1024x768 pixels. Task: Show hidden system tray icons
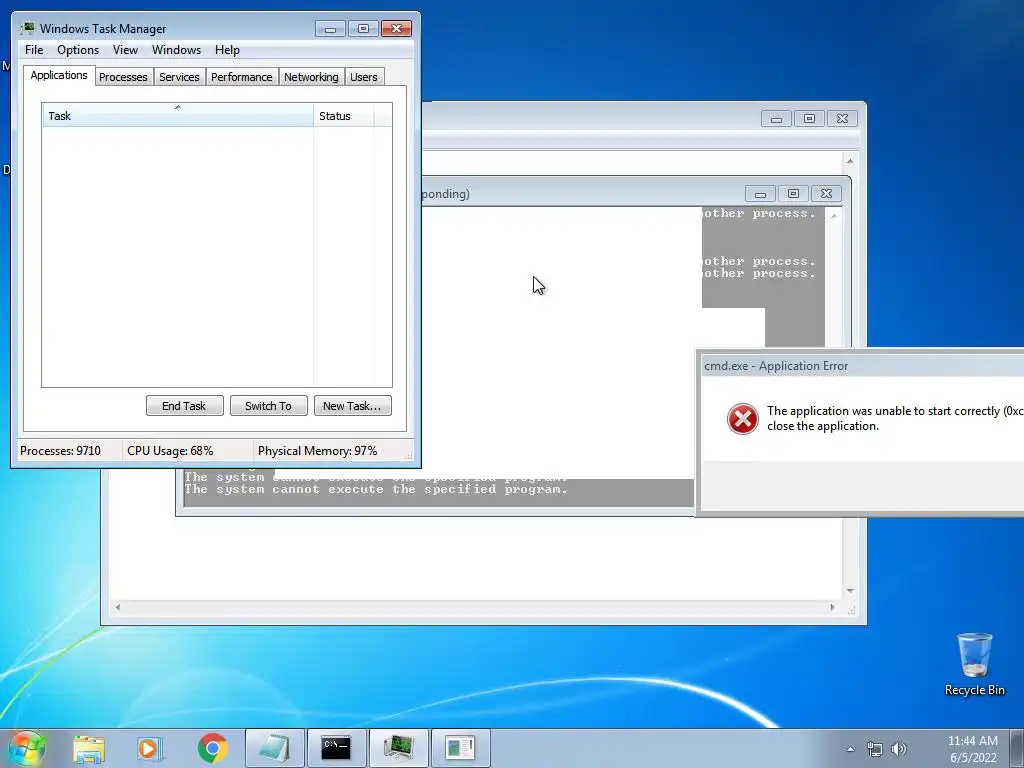850,749
